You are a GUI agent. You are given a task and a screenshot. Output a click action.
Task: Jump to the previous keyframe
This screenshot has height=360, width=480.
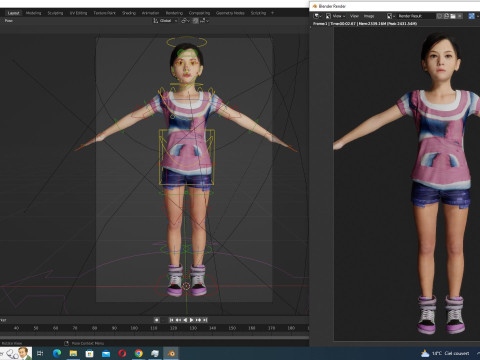pyautogui.click(x=178, y=320)
